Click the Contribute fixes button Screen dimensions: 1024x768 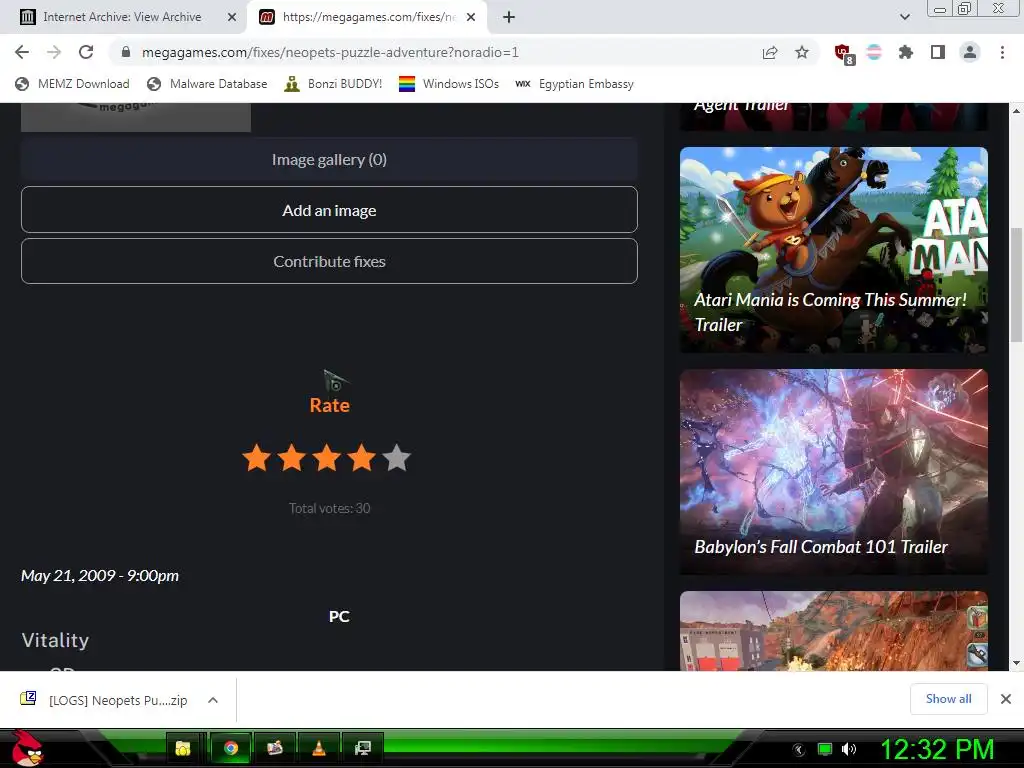click(329, 261)
